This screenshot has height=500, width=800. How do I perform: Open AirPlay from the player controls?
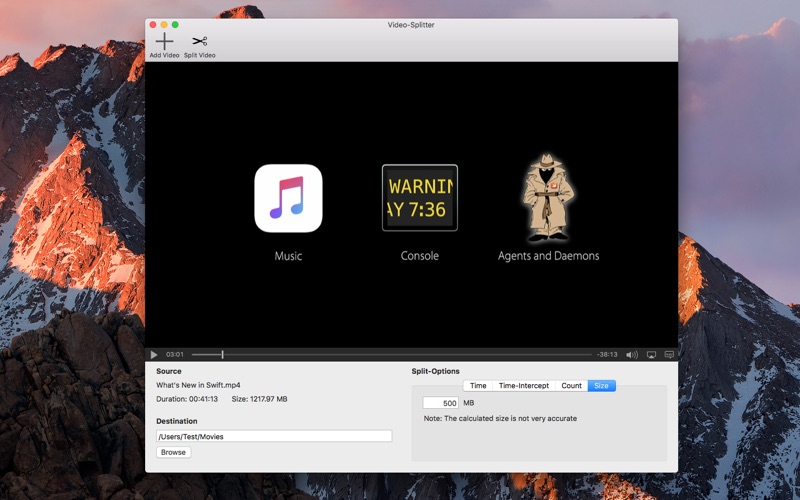(x=652, y=355)
